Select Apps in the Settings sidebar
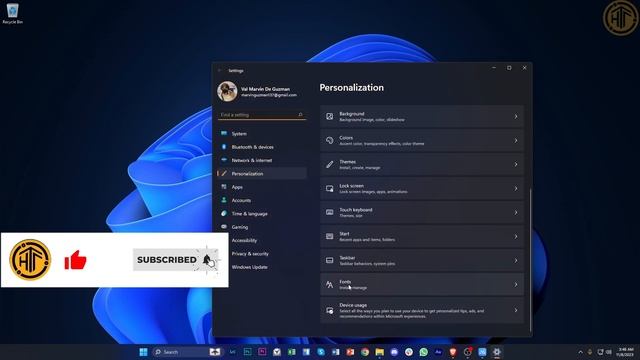 [x=262, y=187]
